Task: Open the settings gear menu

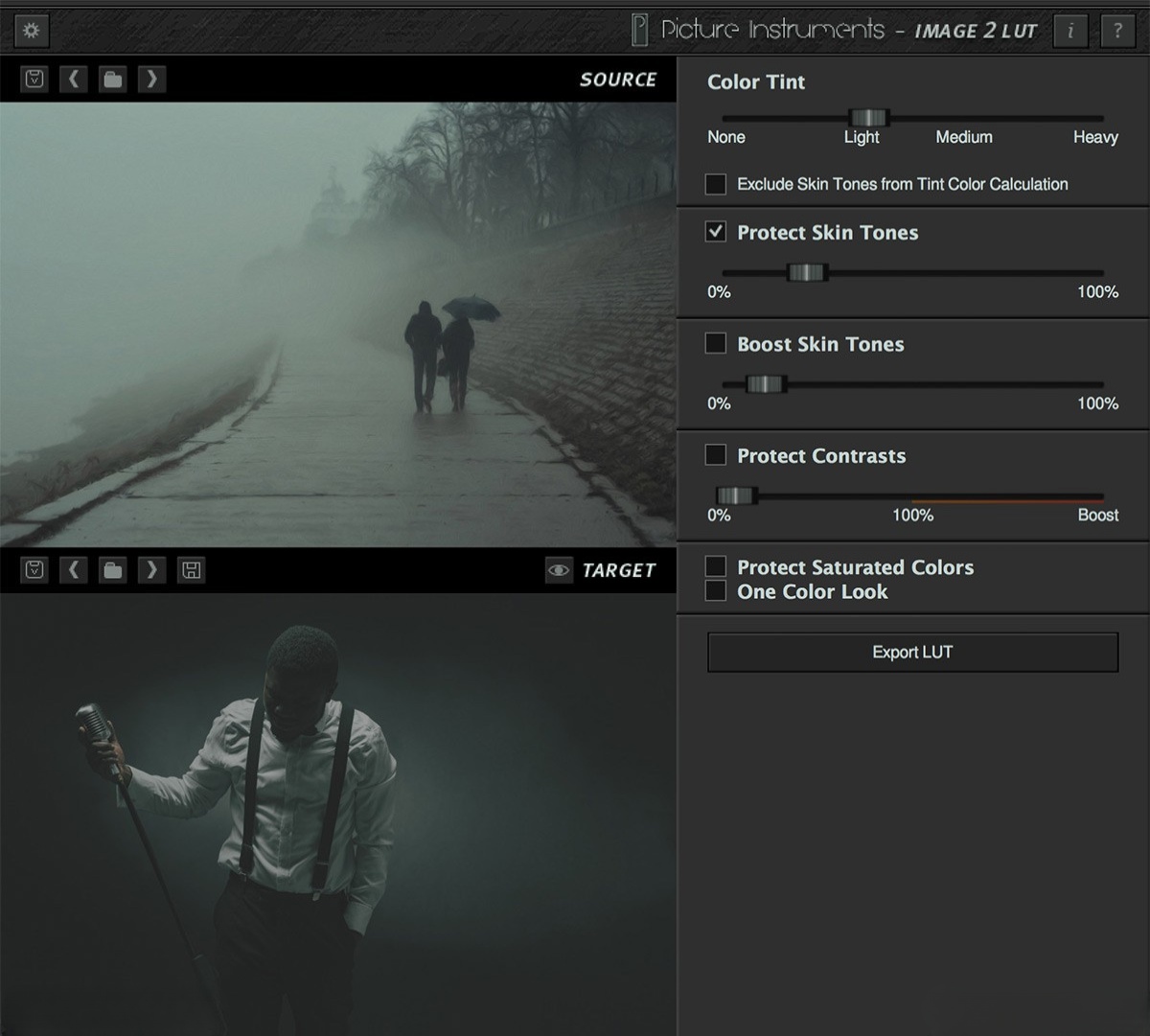Action: click(31, 30)
